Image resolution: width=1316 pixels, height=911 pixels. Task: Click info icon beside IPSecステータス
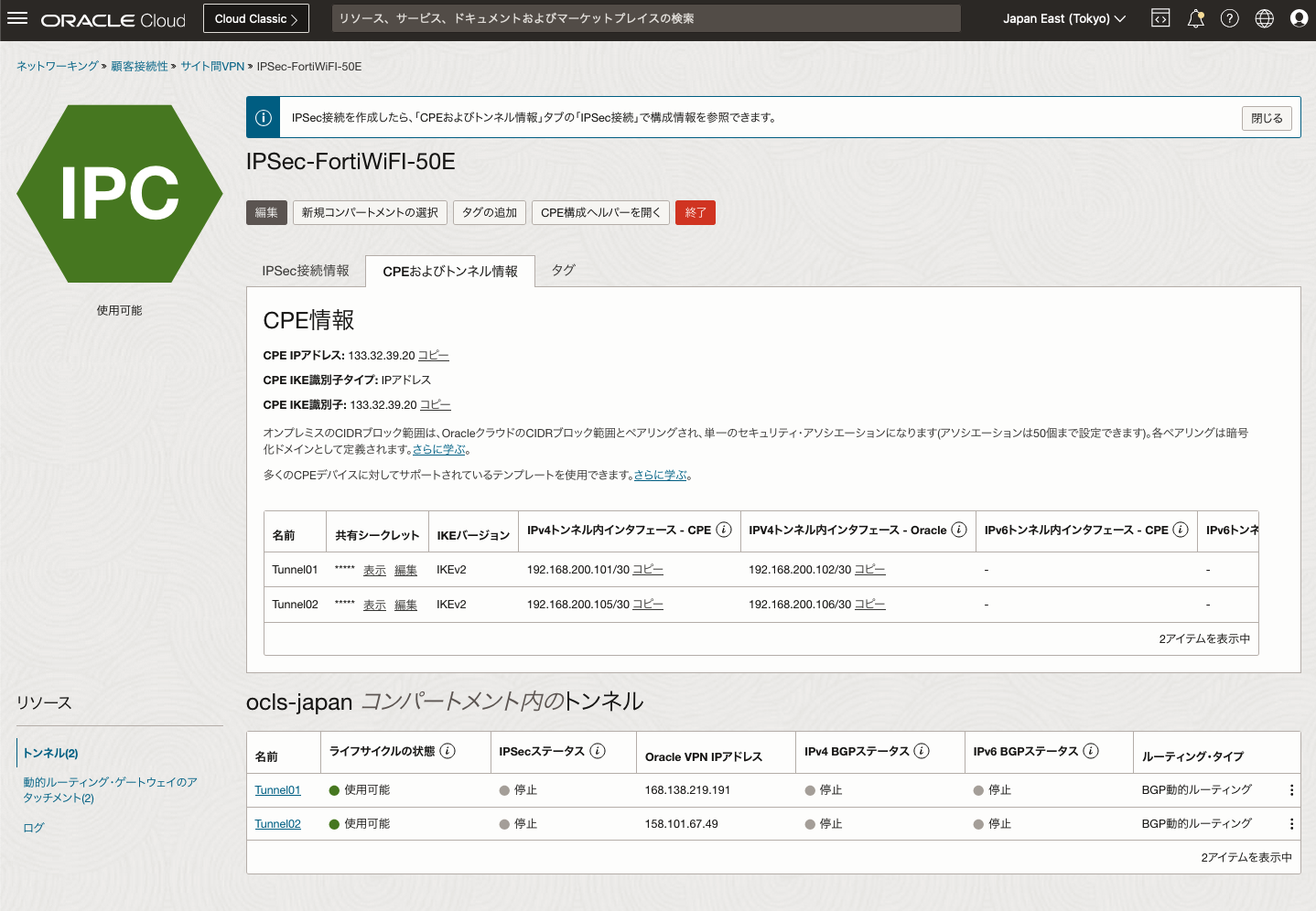click(598, 751)
